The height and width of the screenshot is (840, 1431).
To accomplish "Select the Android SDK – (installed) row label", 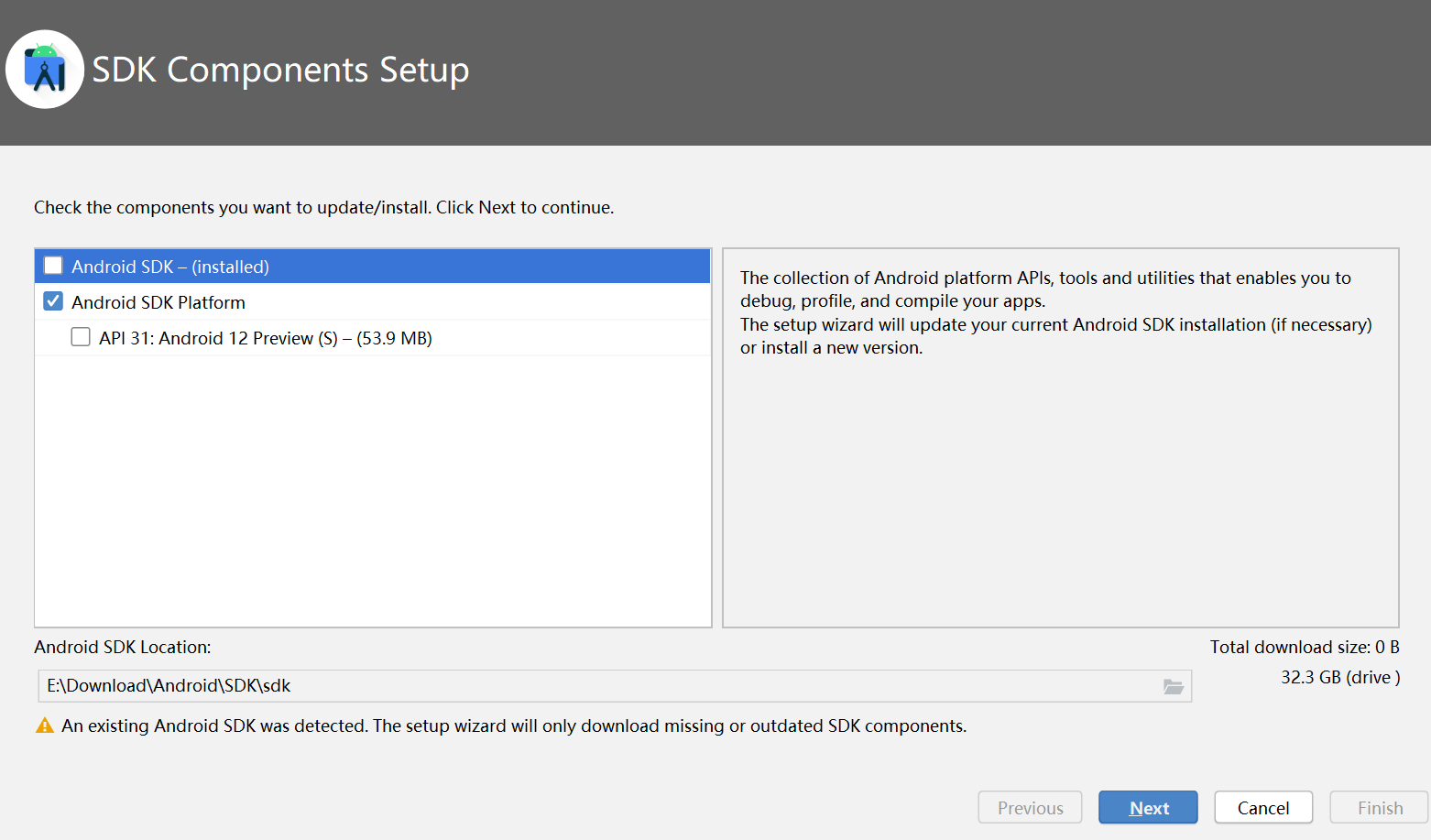I will tap(170, 267).
